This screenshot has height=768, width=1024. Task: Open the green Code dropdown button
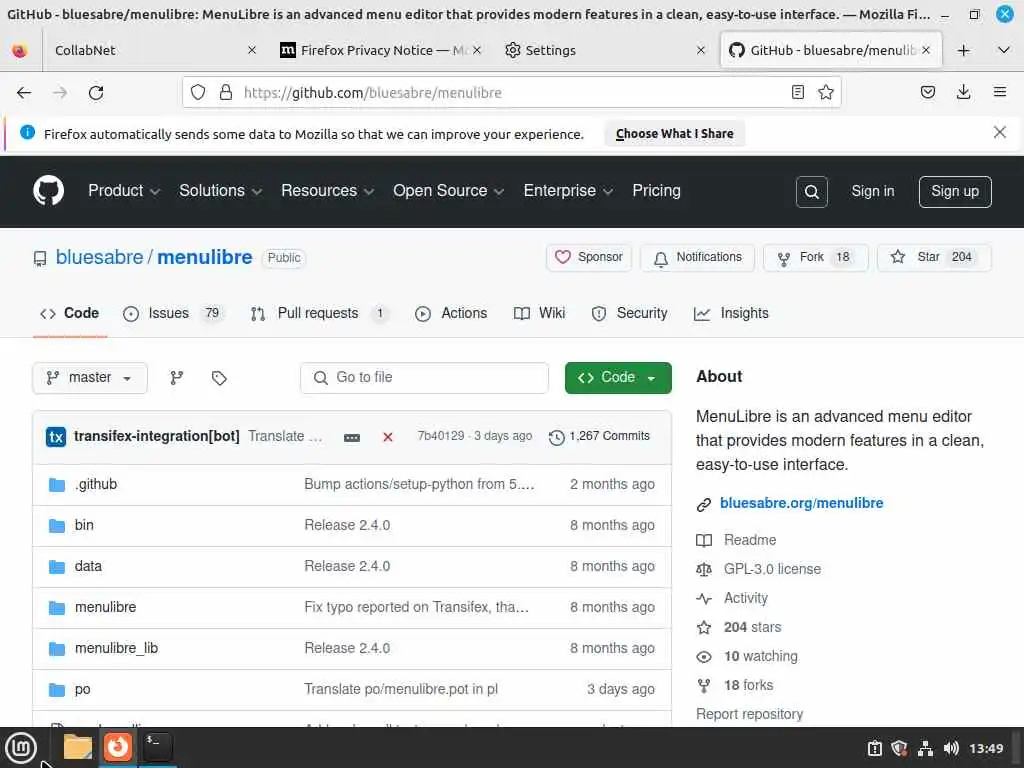618,378
